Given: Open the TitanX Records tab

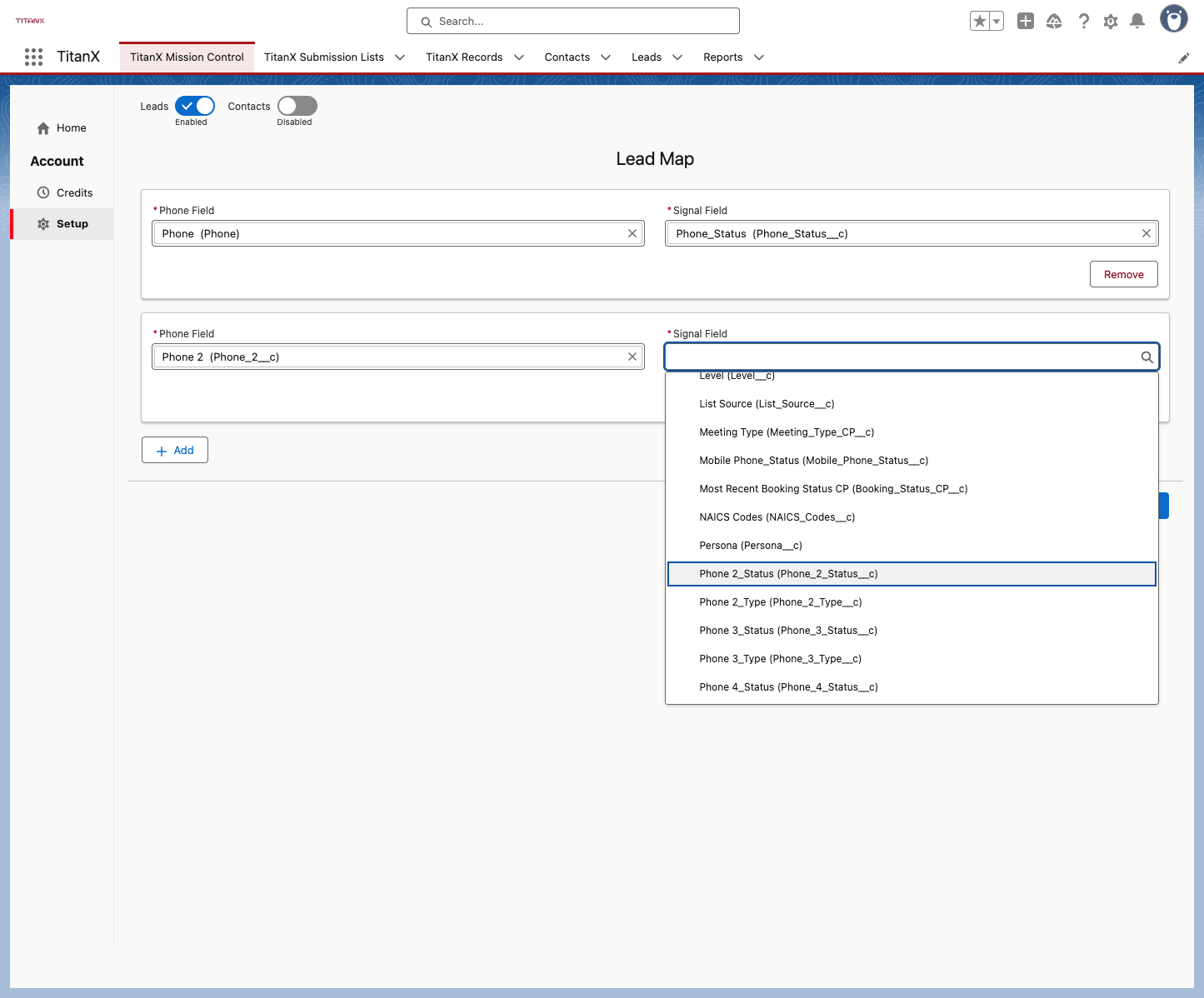Looking at the screenshot, I should (464, 57).
